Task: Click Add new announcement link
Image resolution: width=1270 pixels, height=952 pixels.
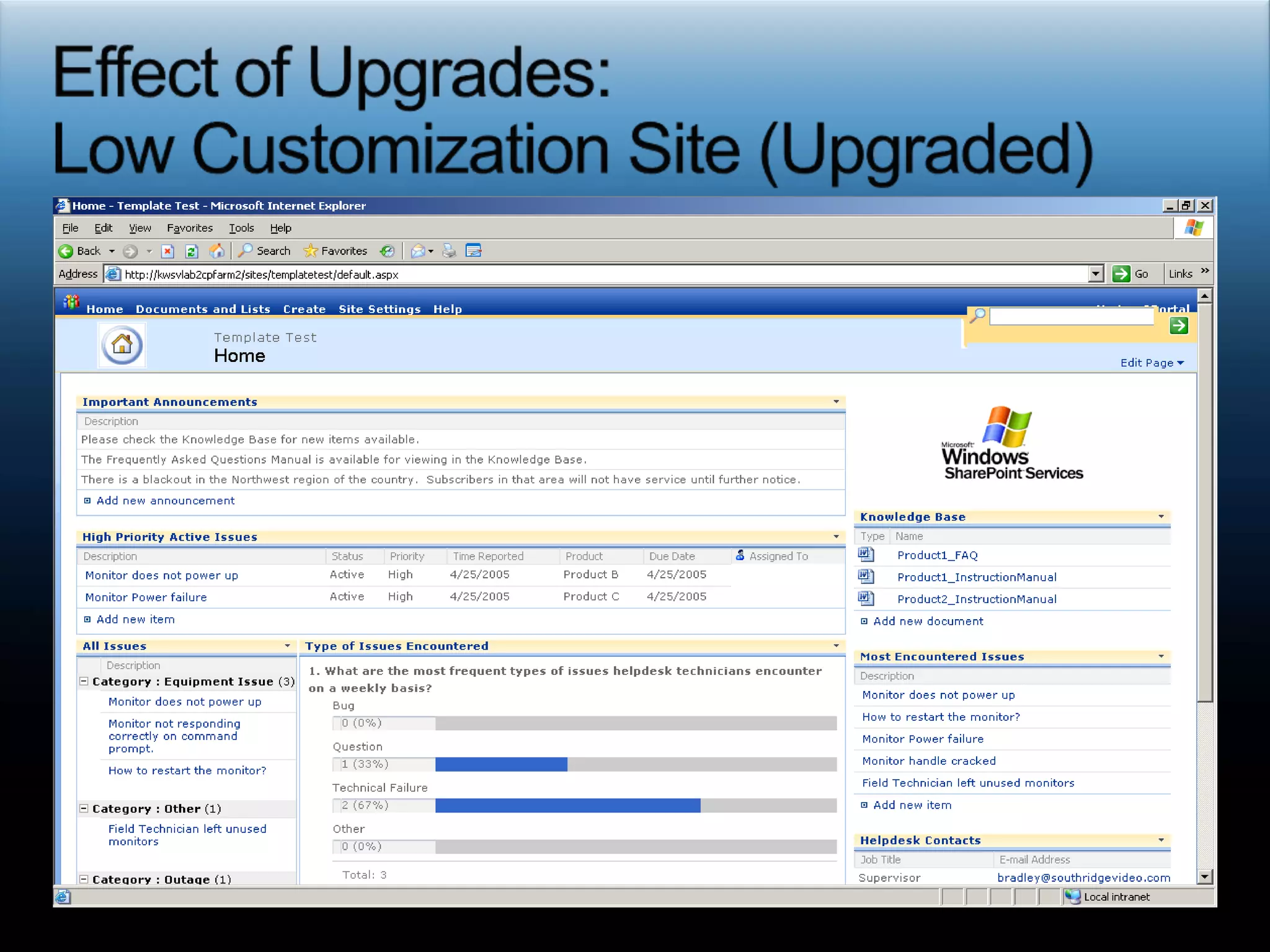Action: pos(165,501)
